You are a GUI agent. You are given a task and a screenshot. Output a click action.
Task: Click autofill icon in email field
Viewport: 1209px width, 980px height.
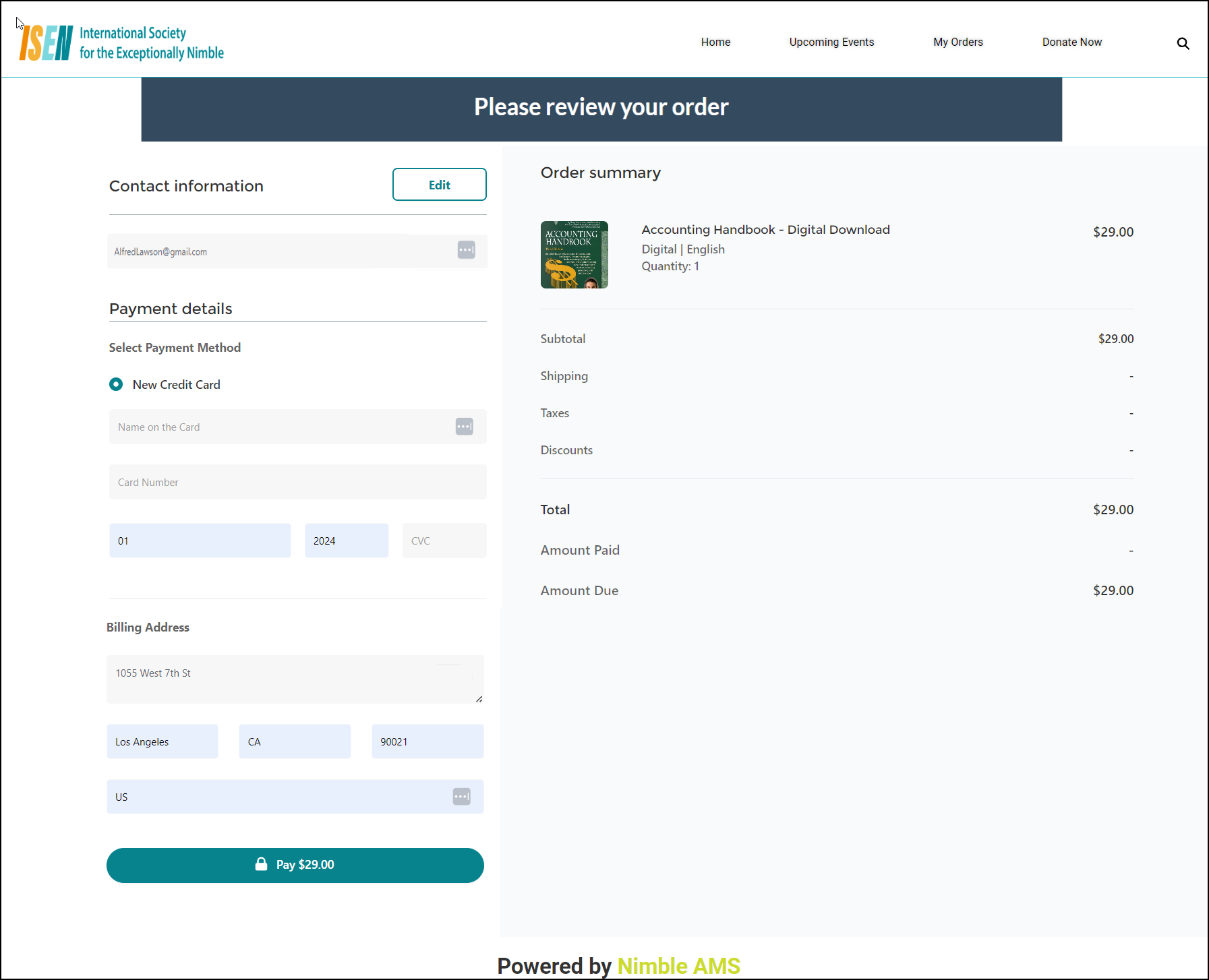[466, 250]
